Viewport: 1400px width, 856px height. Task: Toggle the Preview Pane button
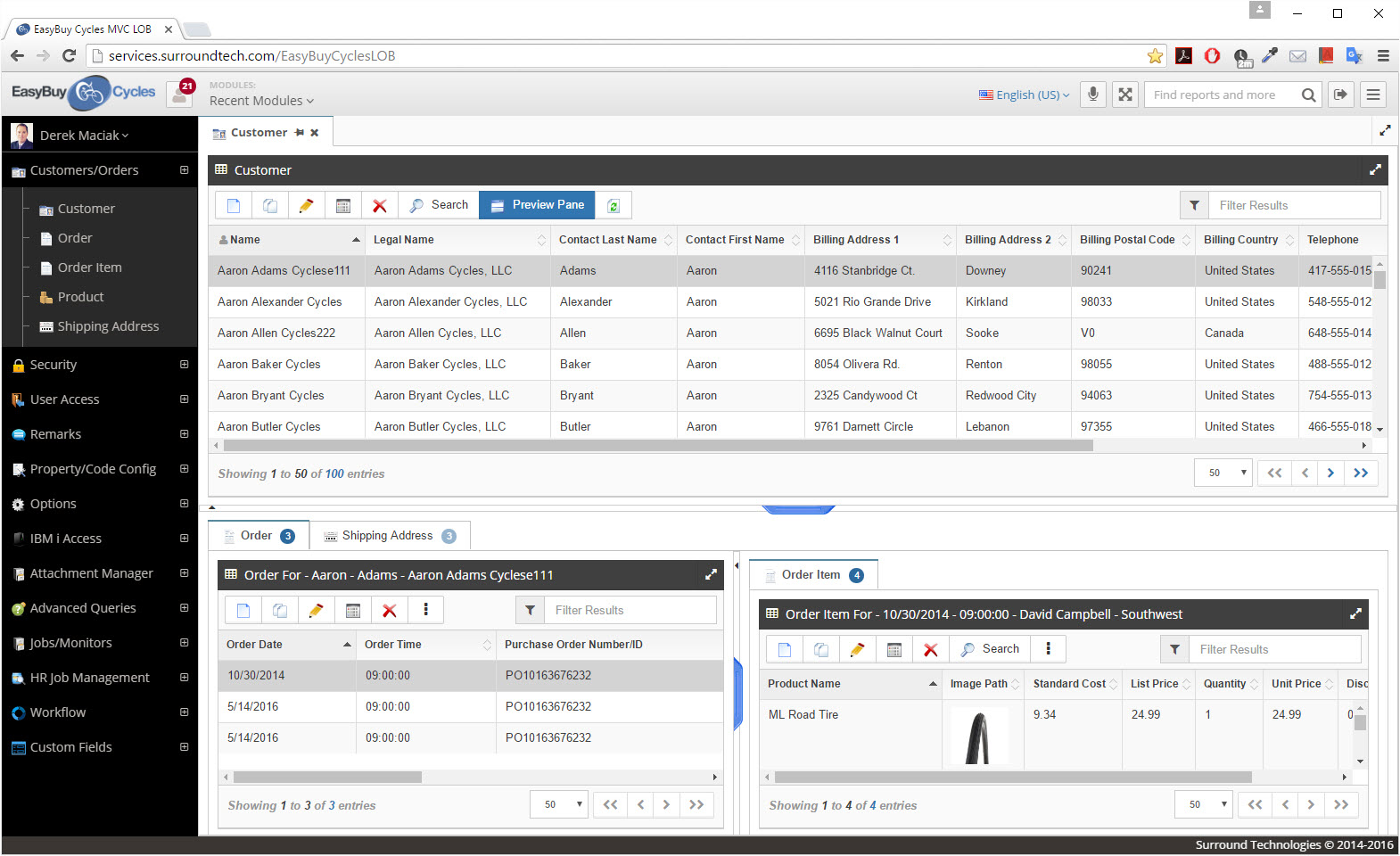point(537,205)
